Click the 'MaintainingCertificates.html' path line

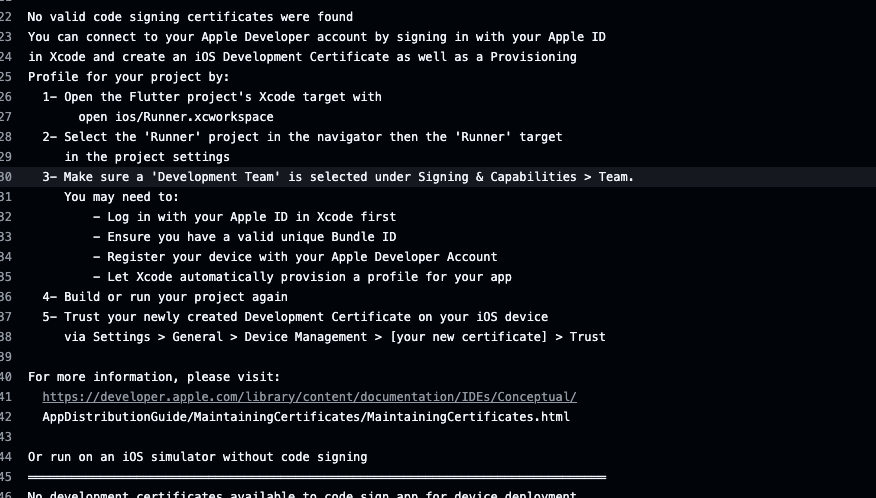(306, 417)
